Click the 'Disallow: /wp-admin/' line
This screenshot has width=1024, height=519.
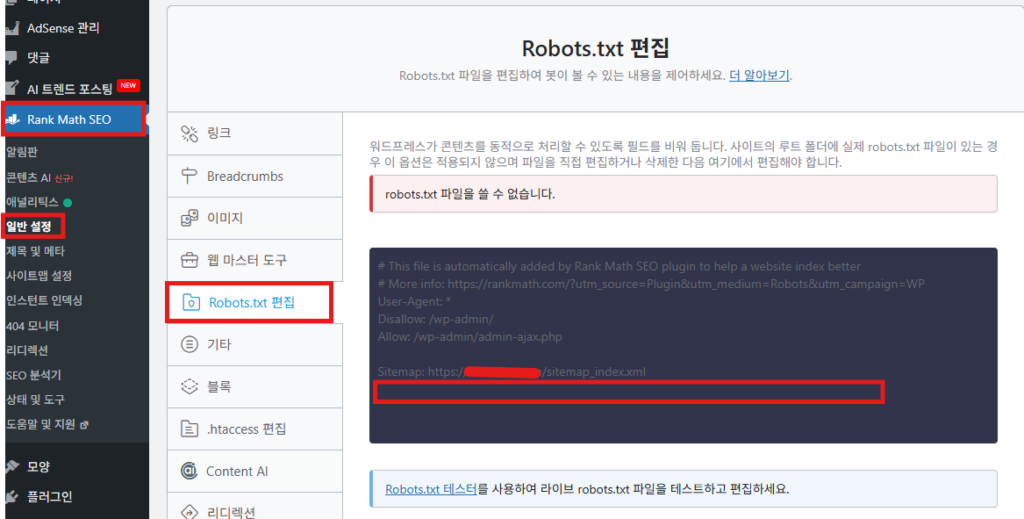click(436, 319)
